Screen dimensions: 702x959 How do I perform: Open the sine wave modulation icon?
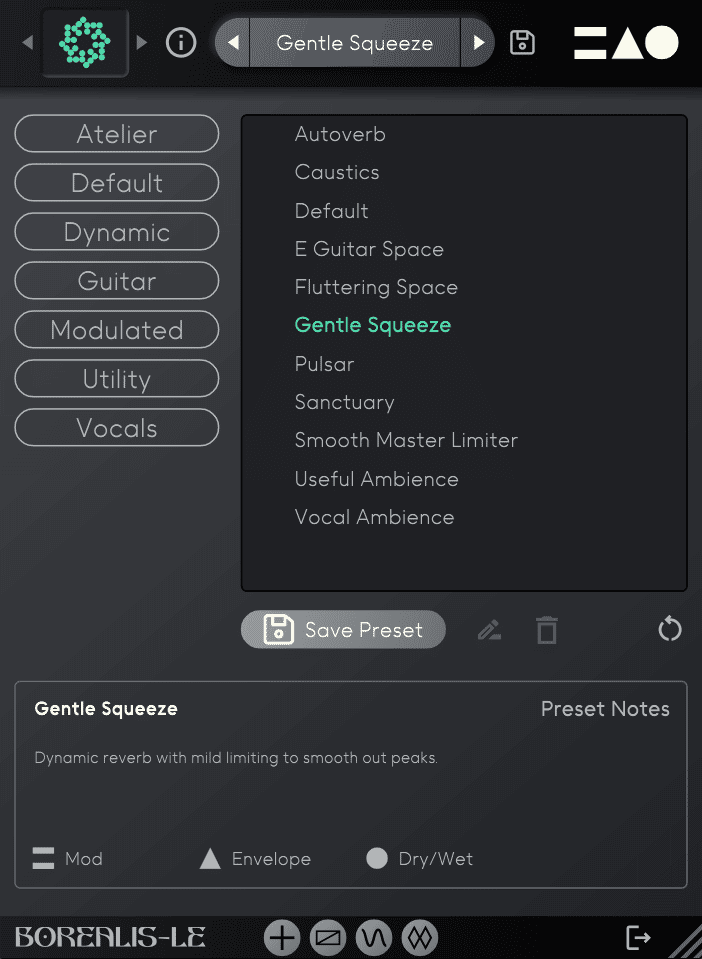coord(373,937)
